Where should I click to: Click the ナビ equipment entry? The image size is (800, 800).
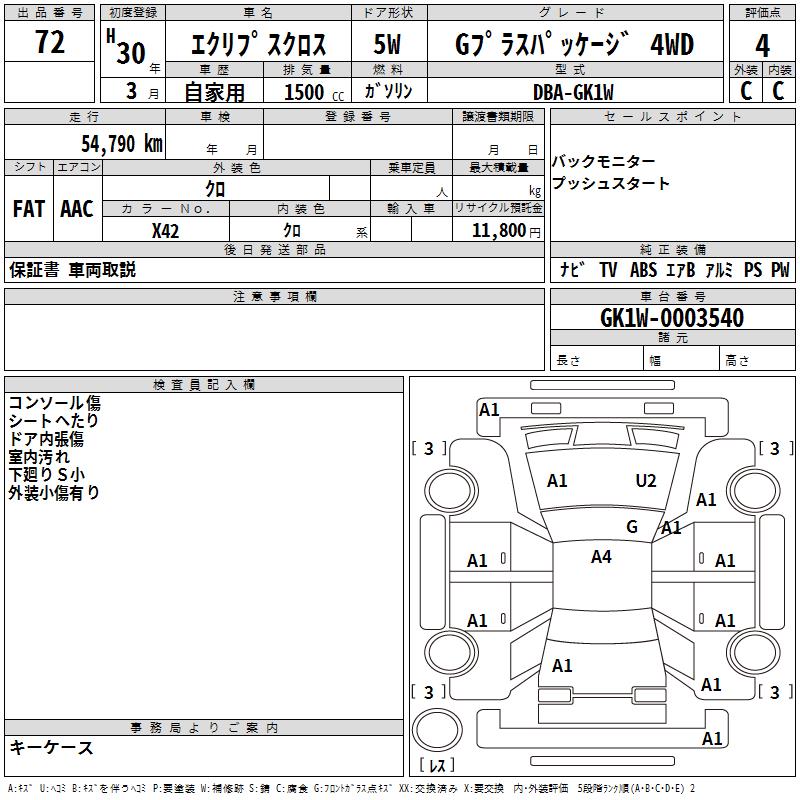click(572, 269)
